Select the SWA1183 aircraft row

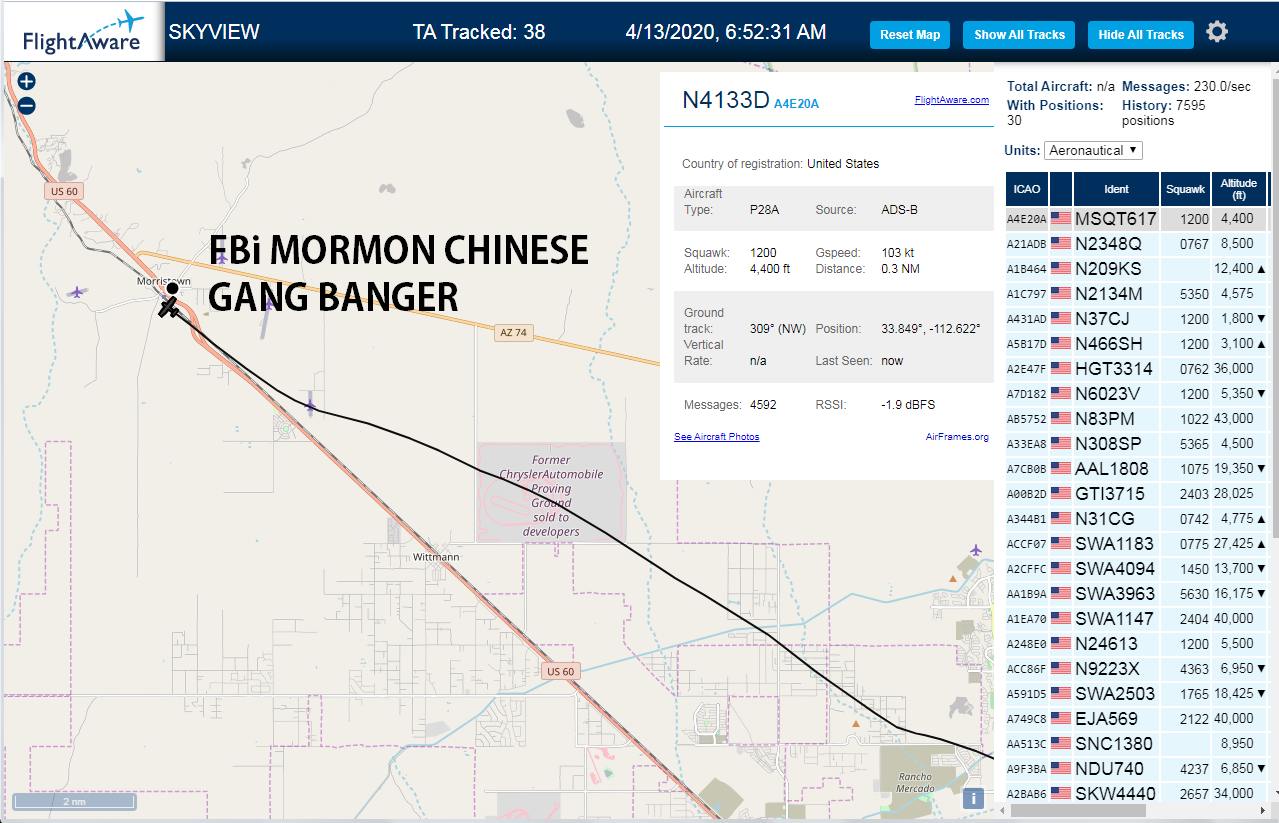point(1137,543)
